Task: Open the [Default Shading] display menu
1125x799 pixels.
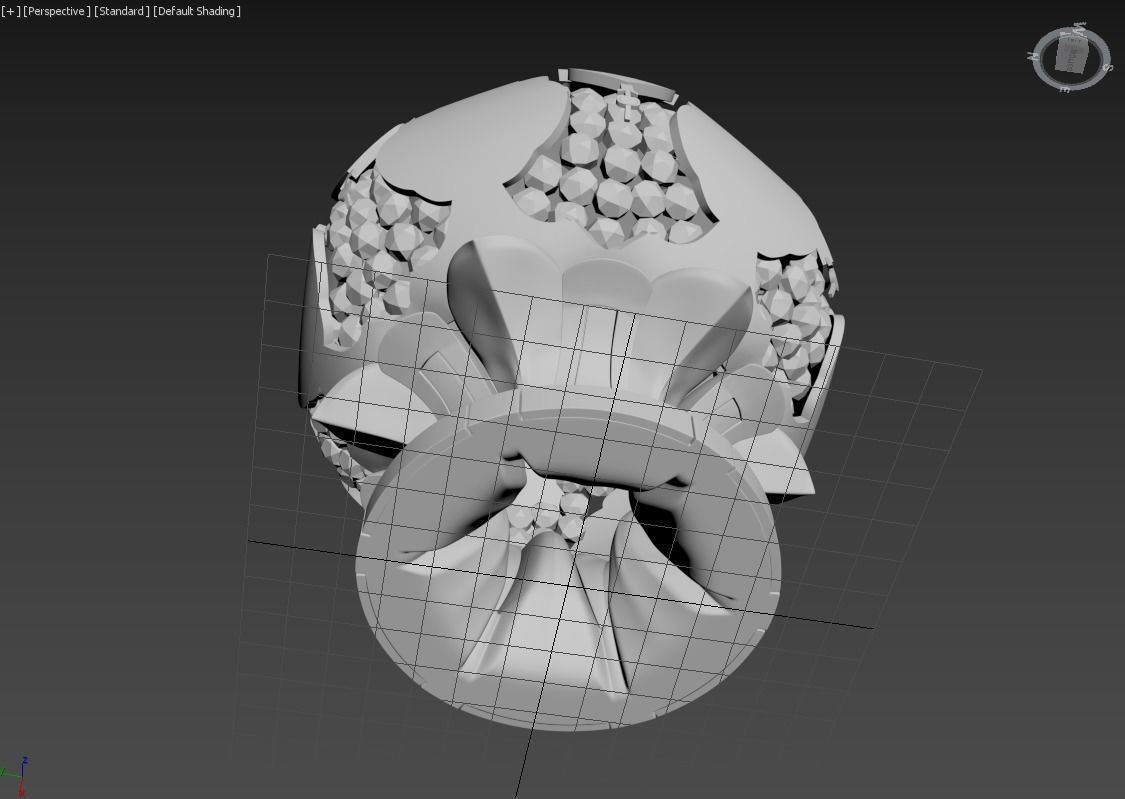Action: pyautogui.click(x=197, y=11)
